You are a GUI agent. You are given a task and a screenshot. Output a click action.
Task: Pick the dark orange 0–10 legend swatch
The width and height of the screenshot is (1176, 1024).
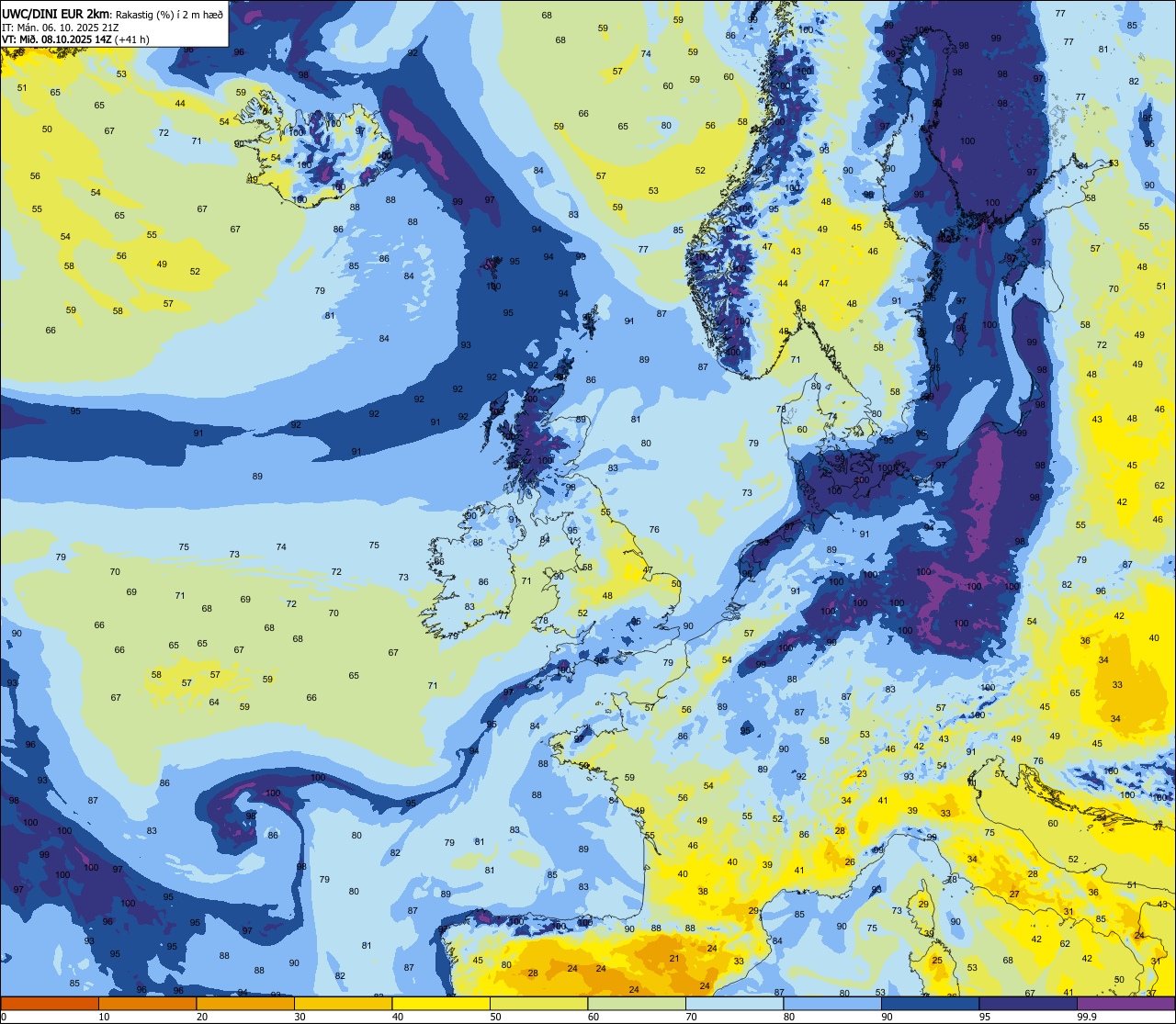coord(50,1003)
